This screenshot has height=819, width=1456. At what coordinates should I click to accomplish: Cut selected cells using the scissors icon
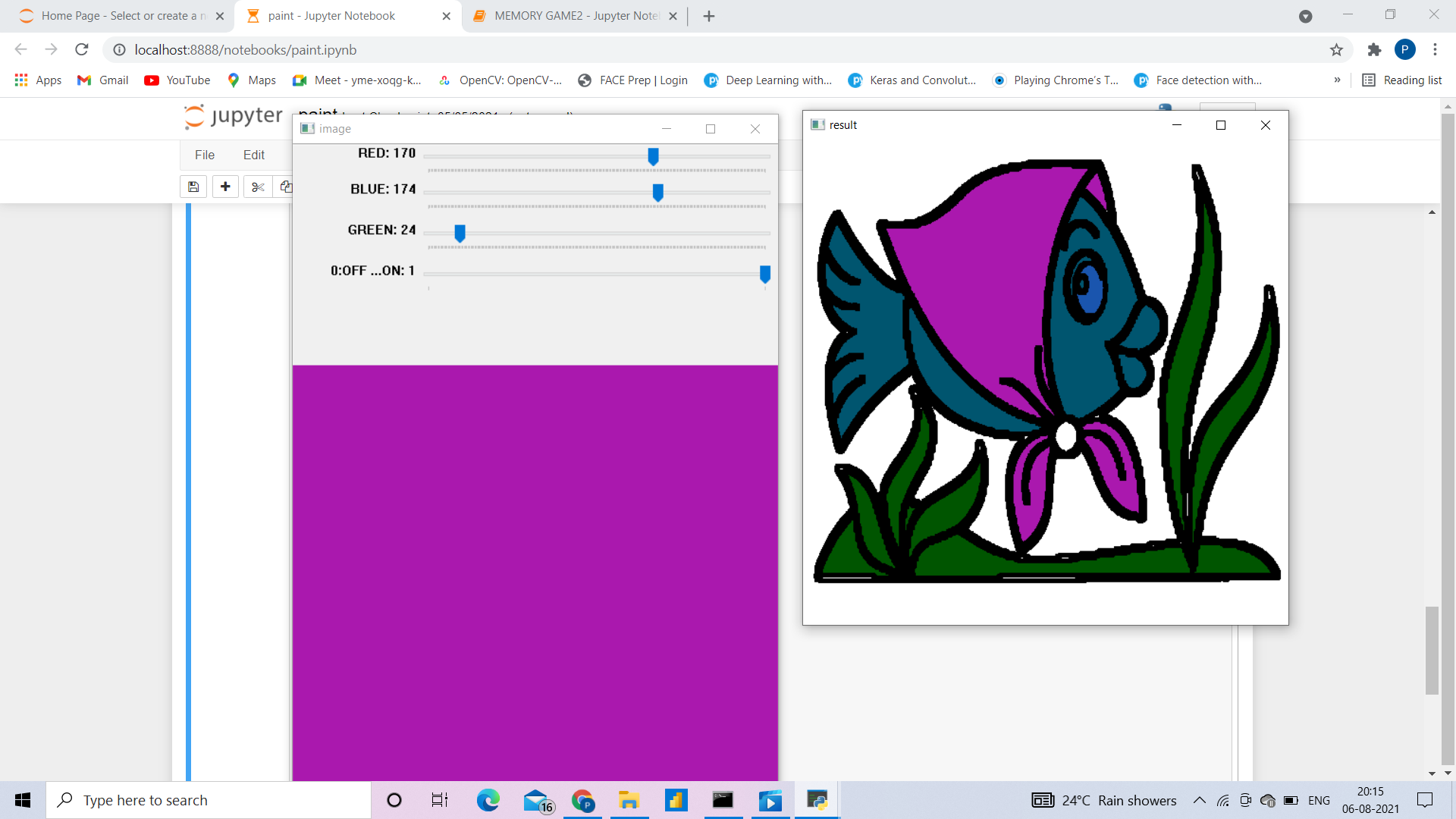pyautogui.click(x=257, y=187)
